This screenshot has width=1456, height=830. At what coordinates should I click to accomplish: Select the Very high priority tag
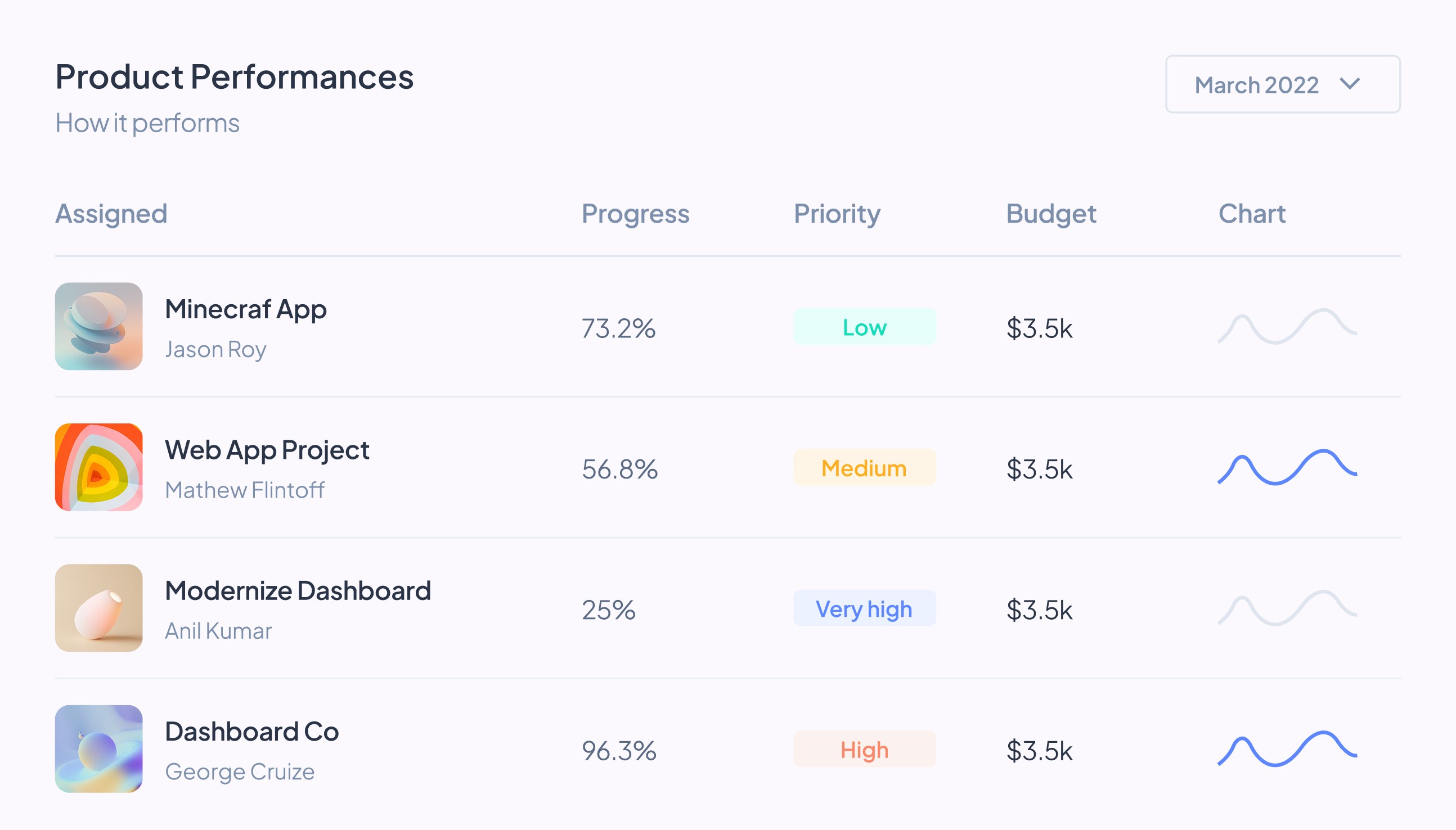(865, 608)
